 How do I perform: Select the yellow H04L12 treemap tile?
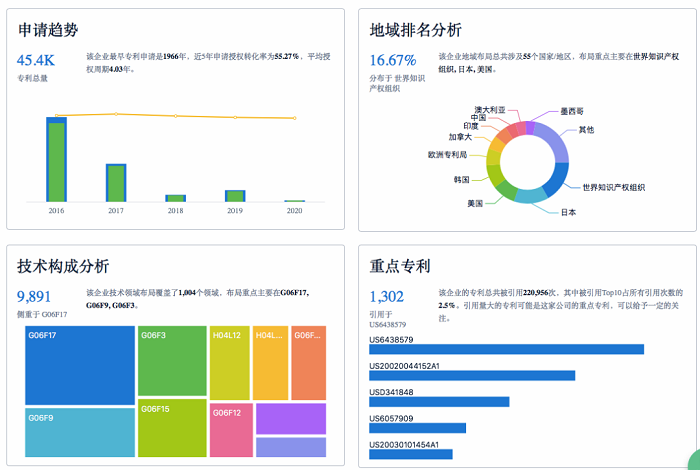tap(229, 362)
